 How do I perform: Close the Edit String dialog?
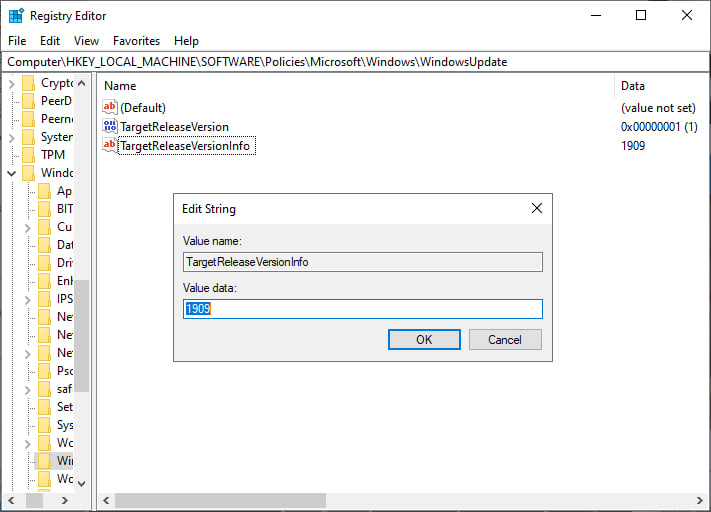coord(536,208)
